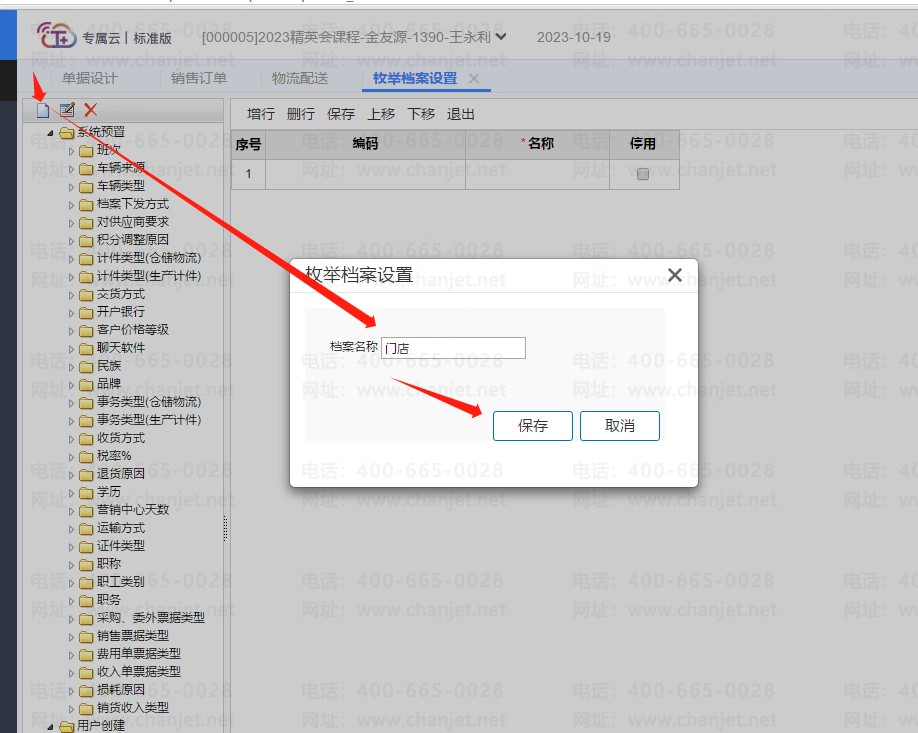Select 销售票据类型 tree item
Viewport: 918px width, 733px height.
point(133,636)
